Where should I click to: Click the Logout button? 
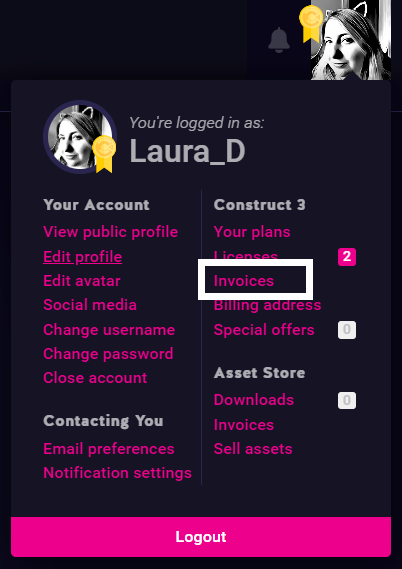201,537
